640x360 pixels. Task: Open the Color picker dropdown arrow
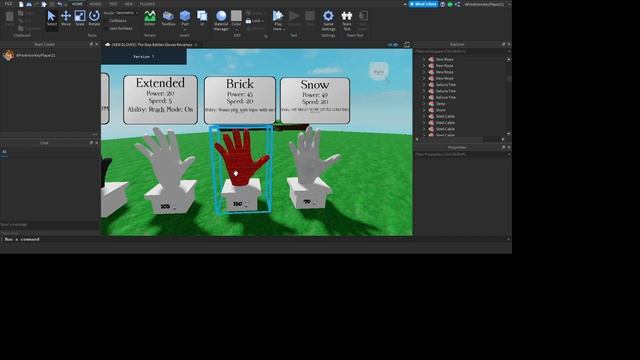click(236, 29)
